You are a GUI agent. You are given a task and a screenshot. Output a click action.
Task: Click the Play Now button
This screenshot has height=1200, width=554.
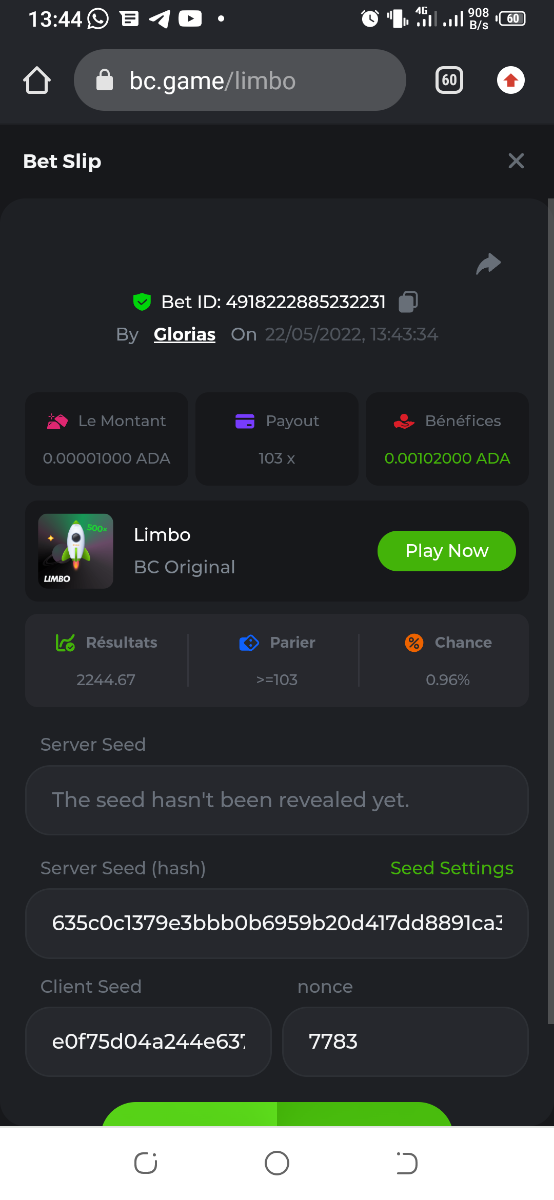(x=447, y=551)
